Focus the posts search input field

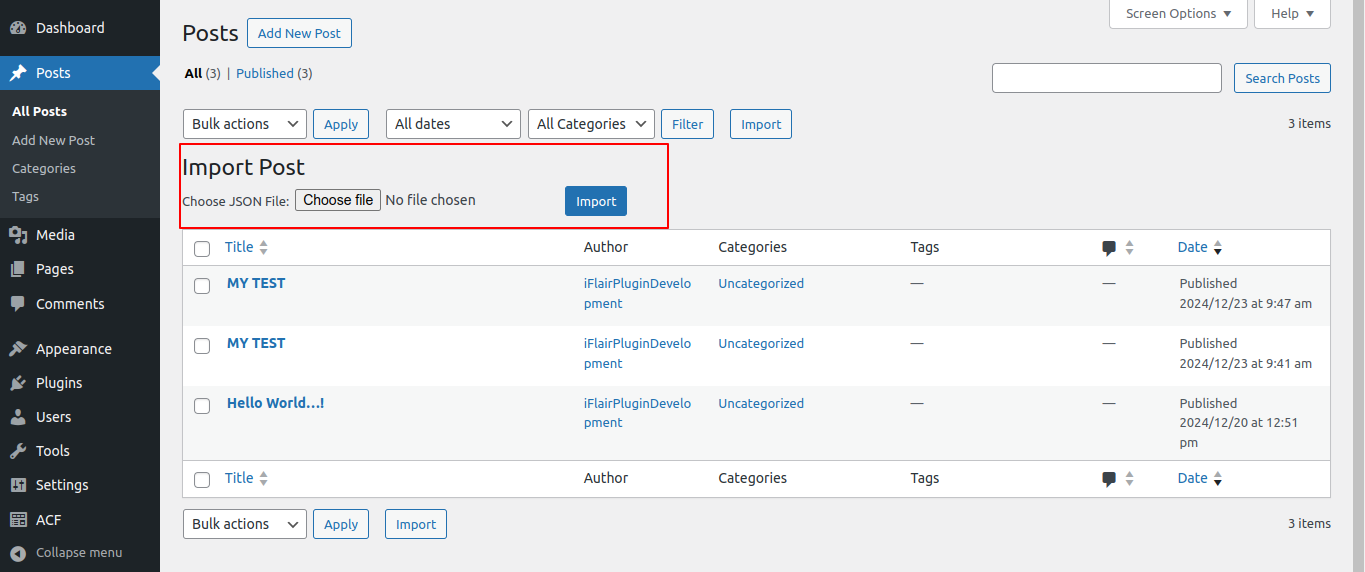(1107, 78)
